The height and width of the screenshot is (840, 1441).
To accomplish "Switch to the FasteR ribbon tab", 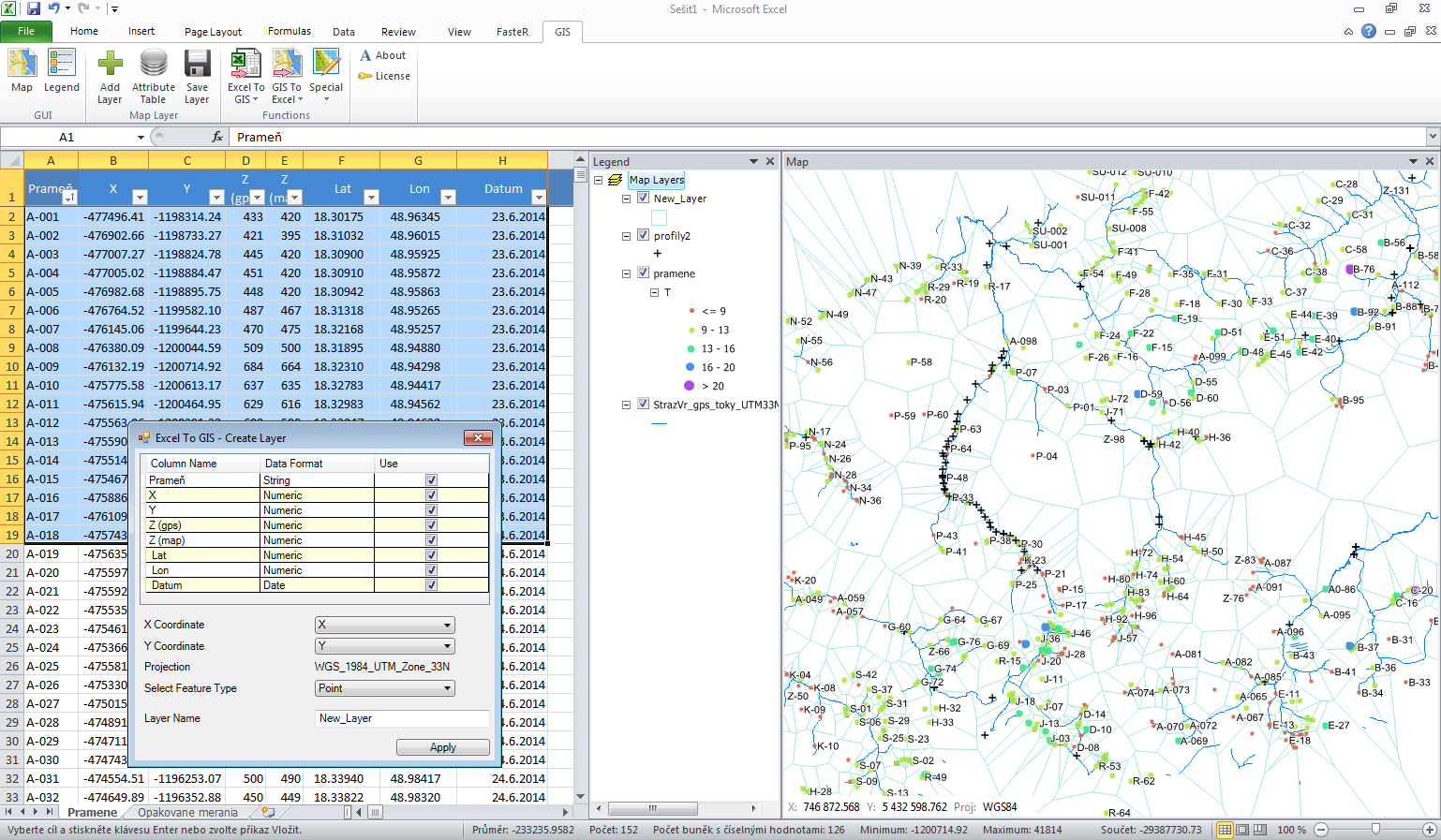I will [513, 31].
